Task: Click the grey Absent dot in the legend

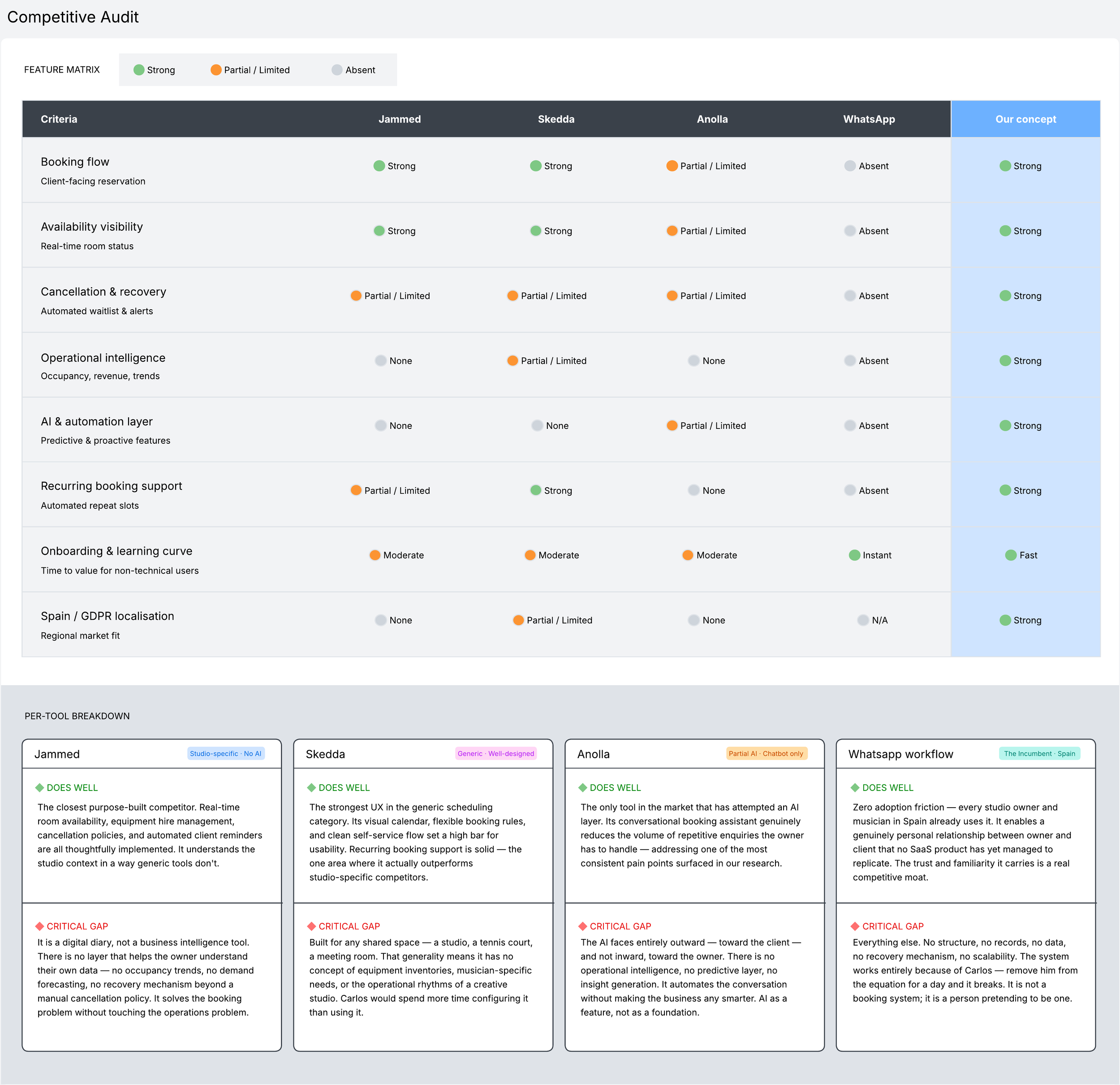Action: (x=337, y=70)
